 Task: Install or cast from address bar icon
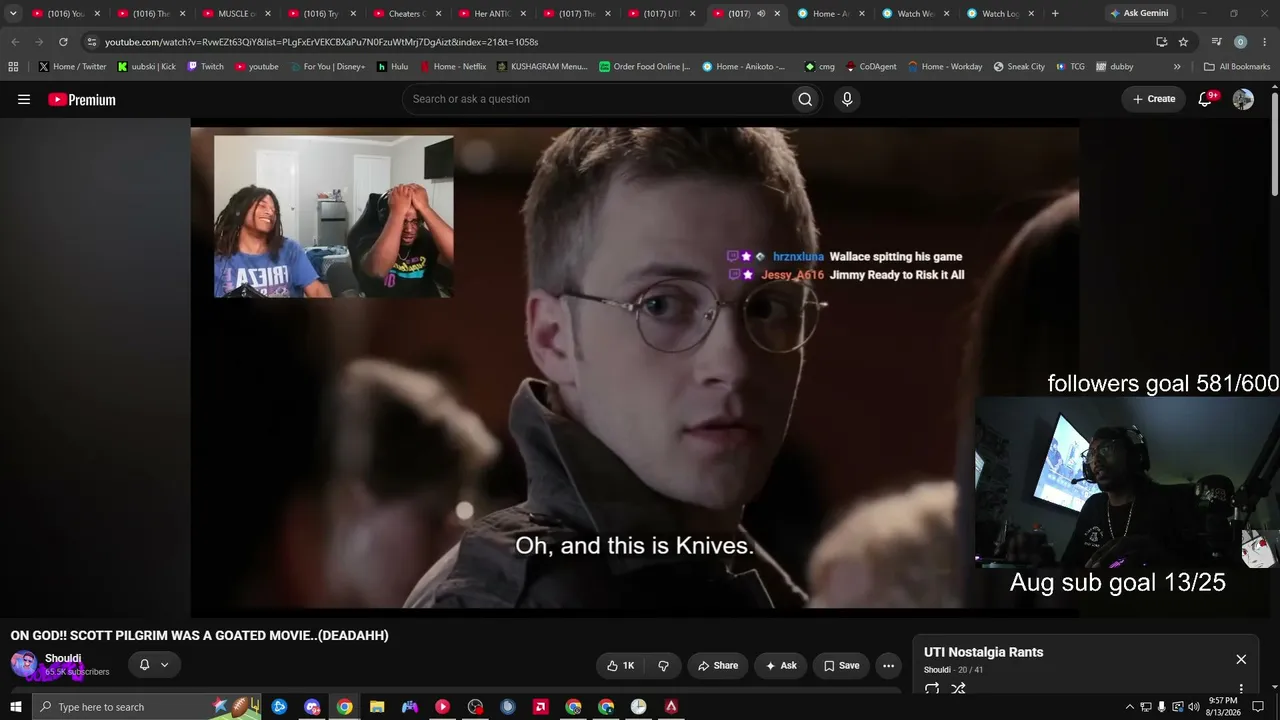tap(1161, 42)
